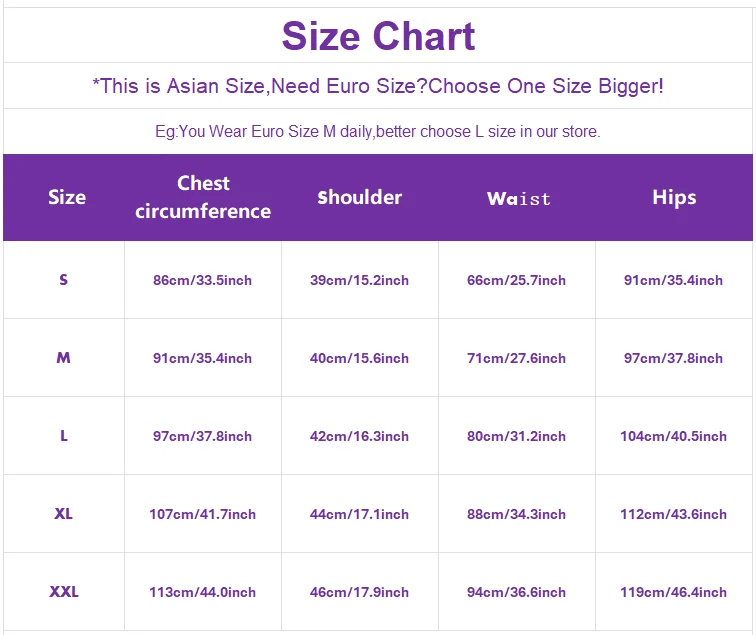Click the Asian Size notice text
This screenshot has height=635, width=756.
click(378, 86)
